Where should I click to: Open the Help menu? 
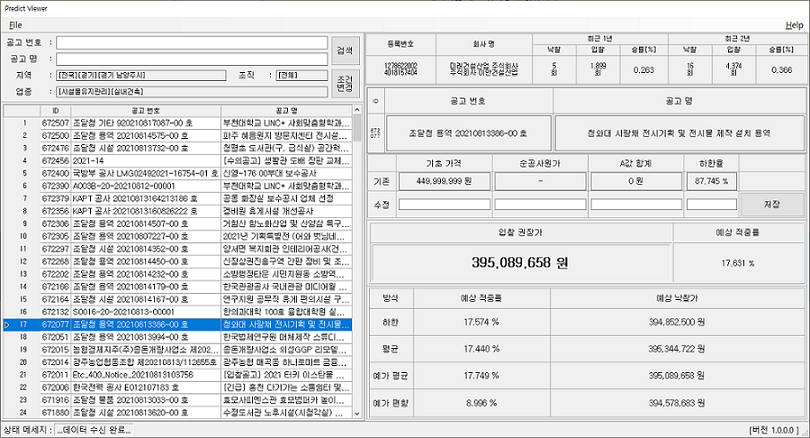pos(793,24)
